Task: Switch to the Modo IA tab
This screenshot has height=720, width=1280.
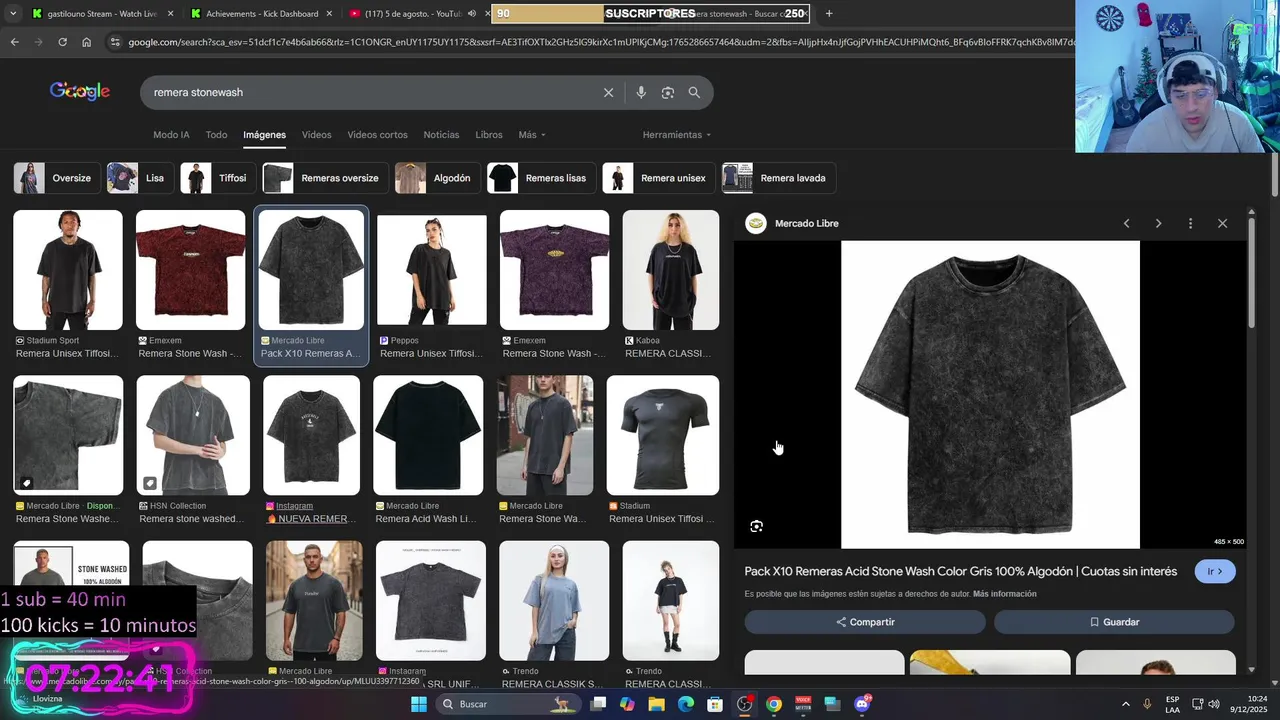Action: point(171,135)
